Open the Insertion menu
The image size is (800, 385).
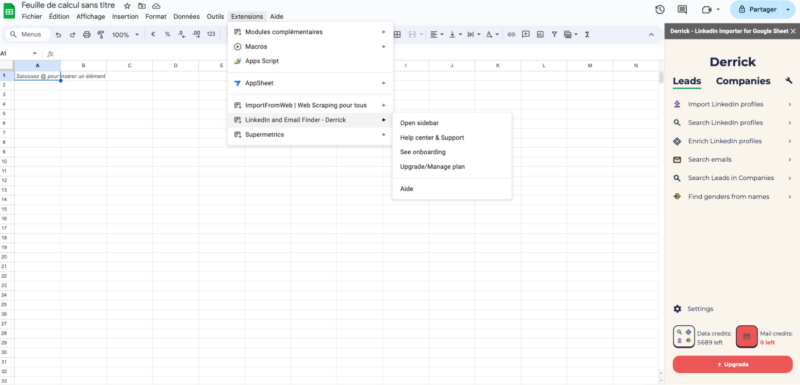[x=125, y=16]
